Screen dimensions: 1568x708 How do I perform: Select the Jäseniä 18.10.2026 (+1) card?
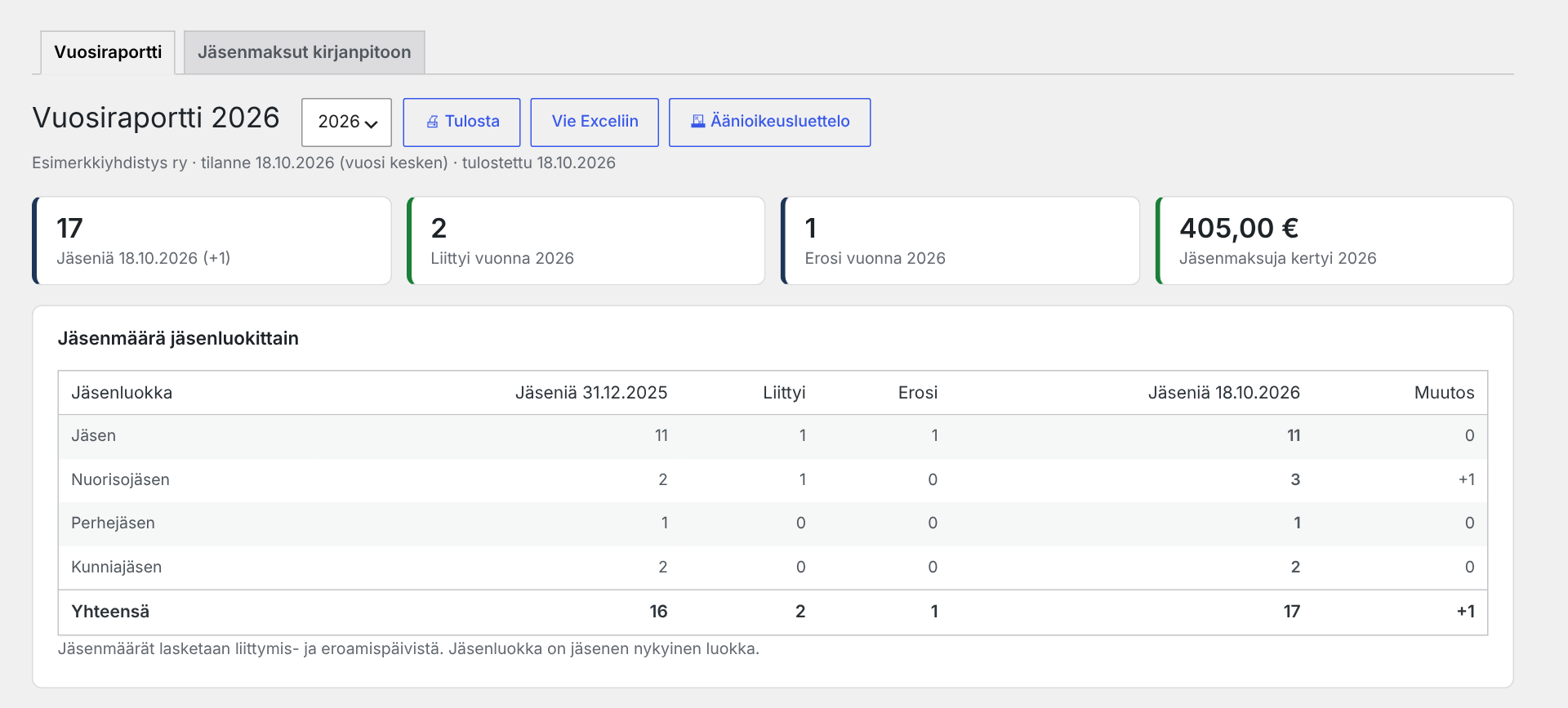point(212,241)
